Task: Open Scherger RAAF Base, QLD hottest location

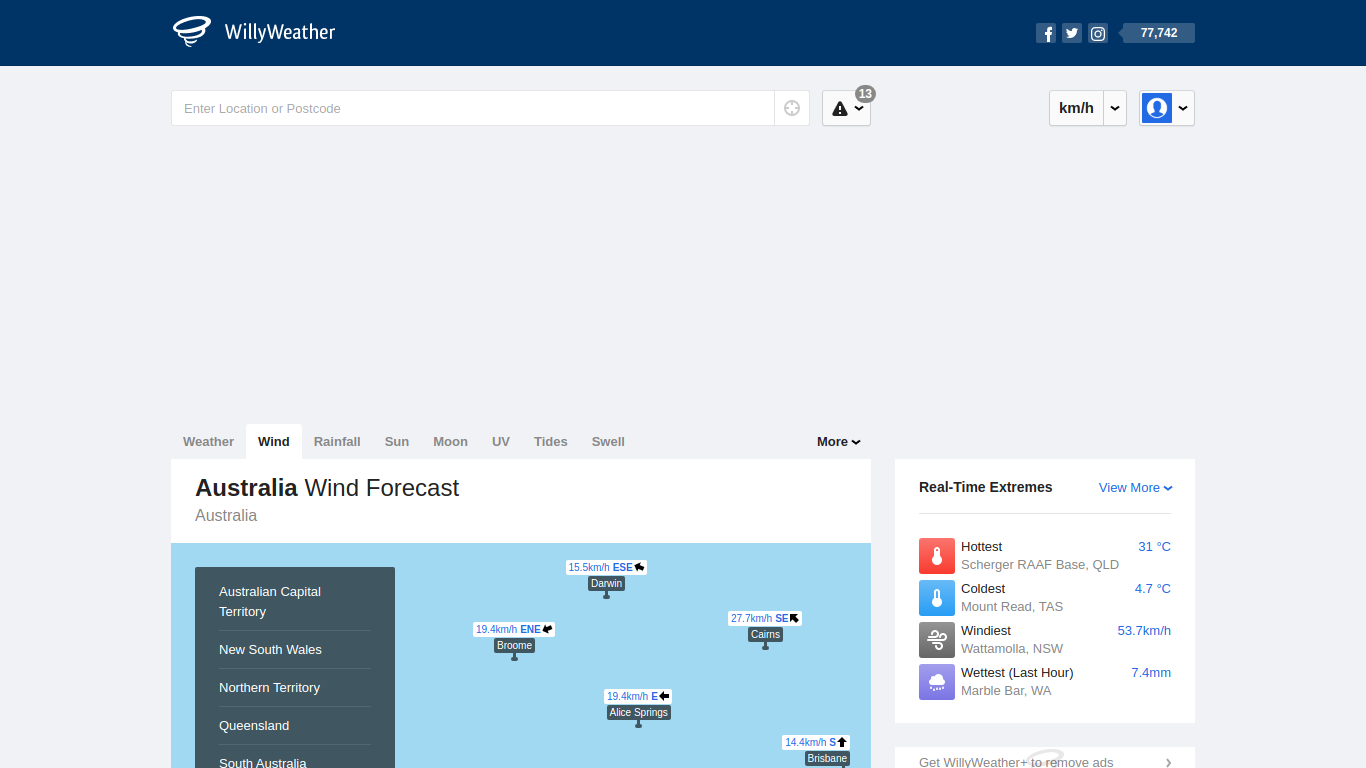Action: pyautogui.click(x=1040, y=565)
